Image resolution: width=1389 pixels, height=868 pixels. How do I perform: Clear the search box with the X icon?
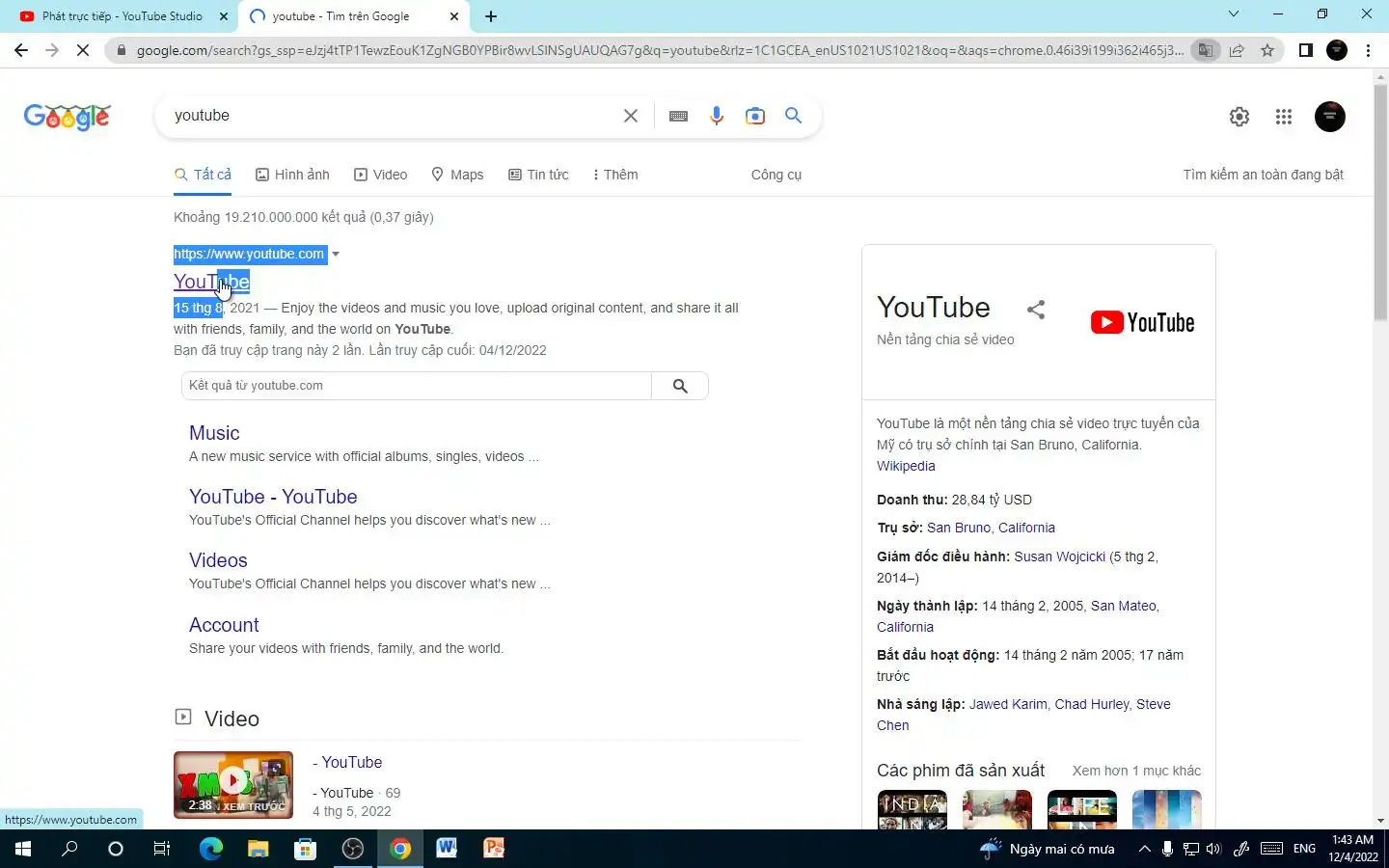(631, 116)
